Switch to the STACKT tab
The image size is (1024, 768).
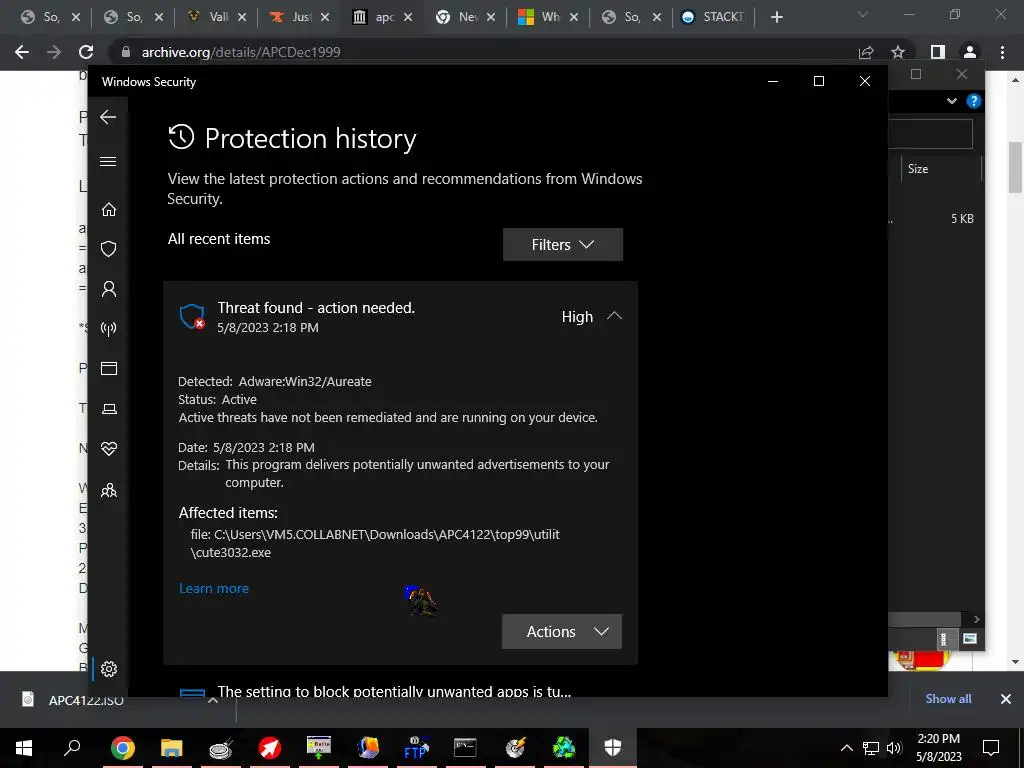713,17
